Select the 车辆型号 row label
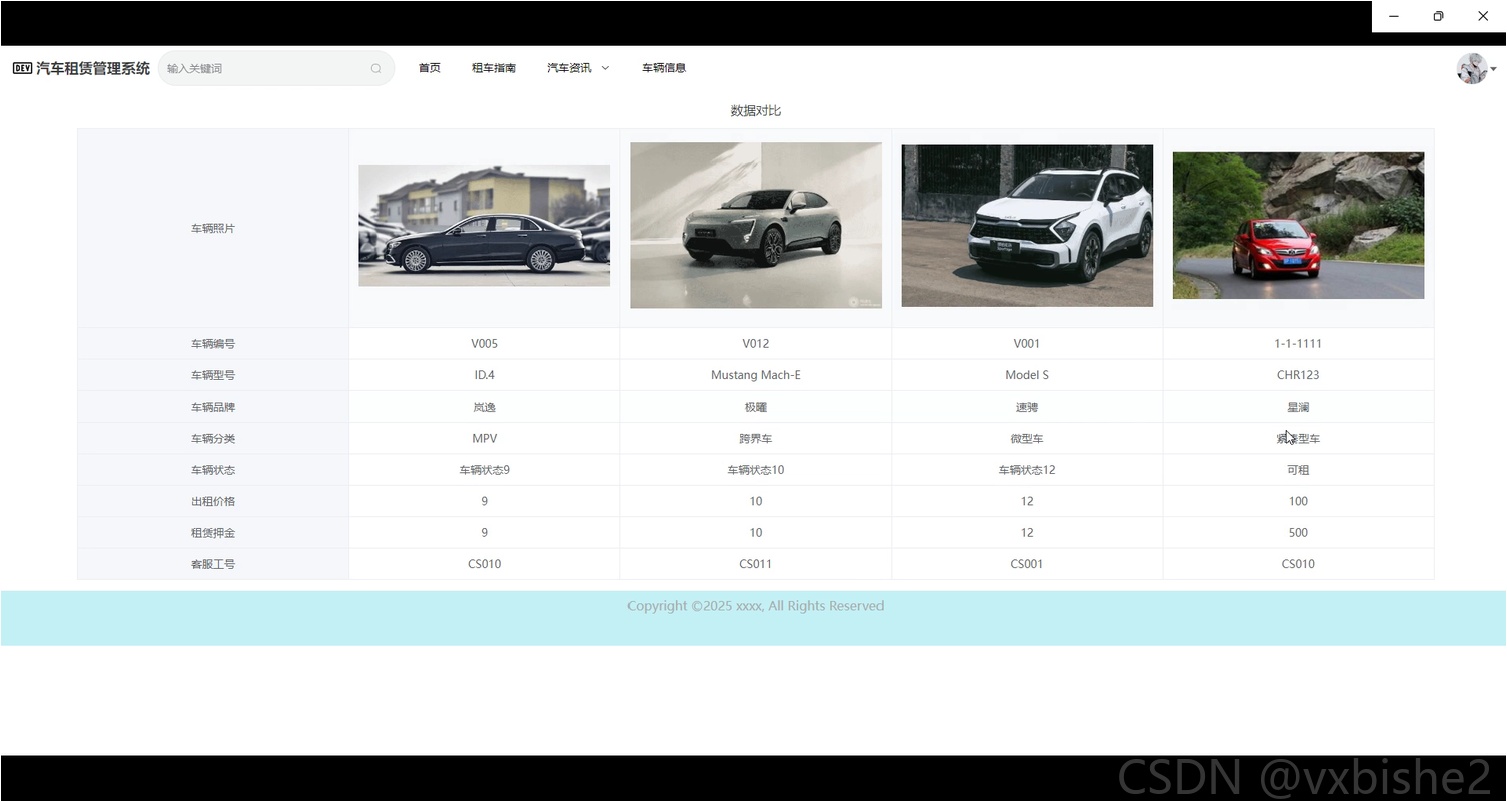 [213, 376]
